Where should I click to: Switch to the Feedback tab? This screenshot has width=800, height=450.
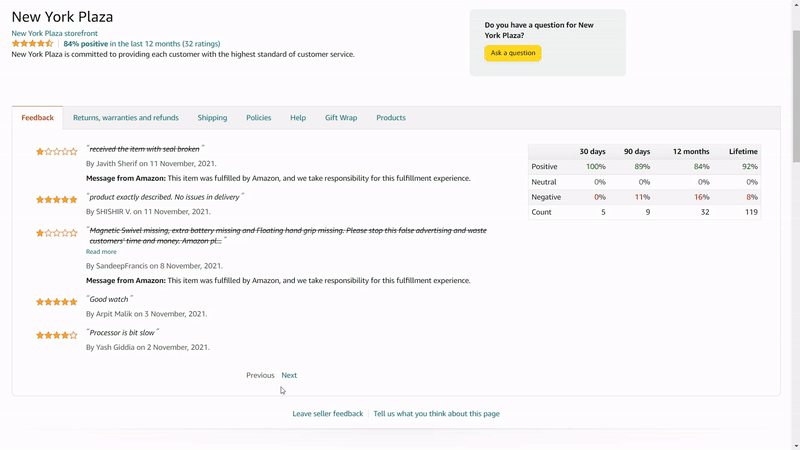coord(37,118)
